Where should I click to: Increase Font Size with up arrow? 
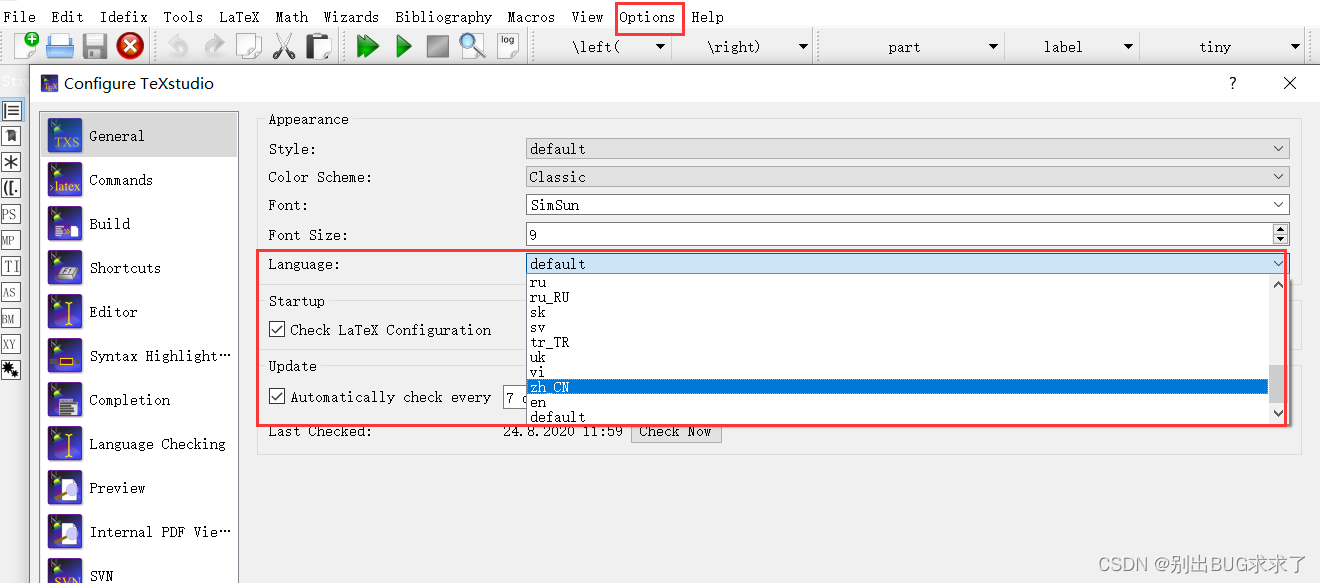[1281, 228]
